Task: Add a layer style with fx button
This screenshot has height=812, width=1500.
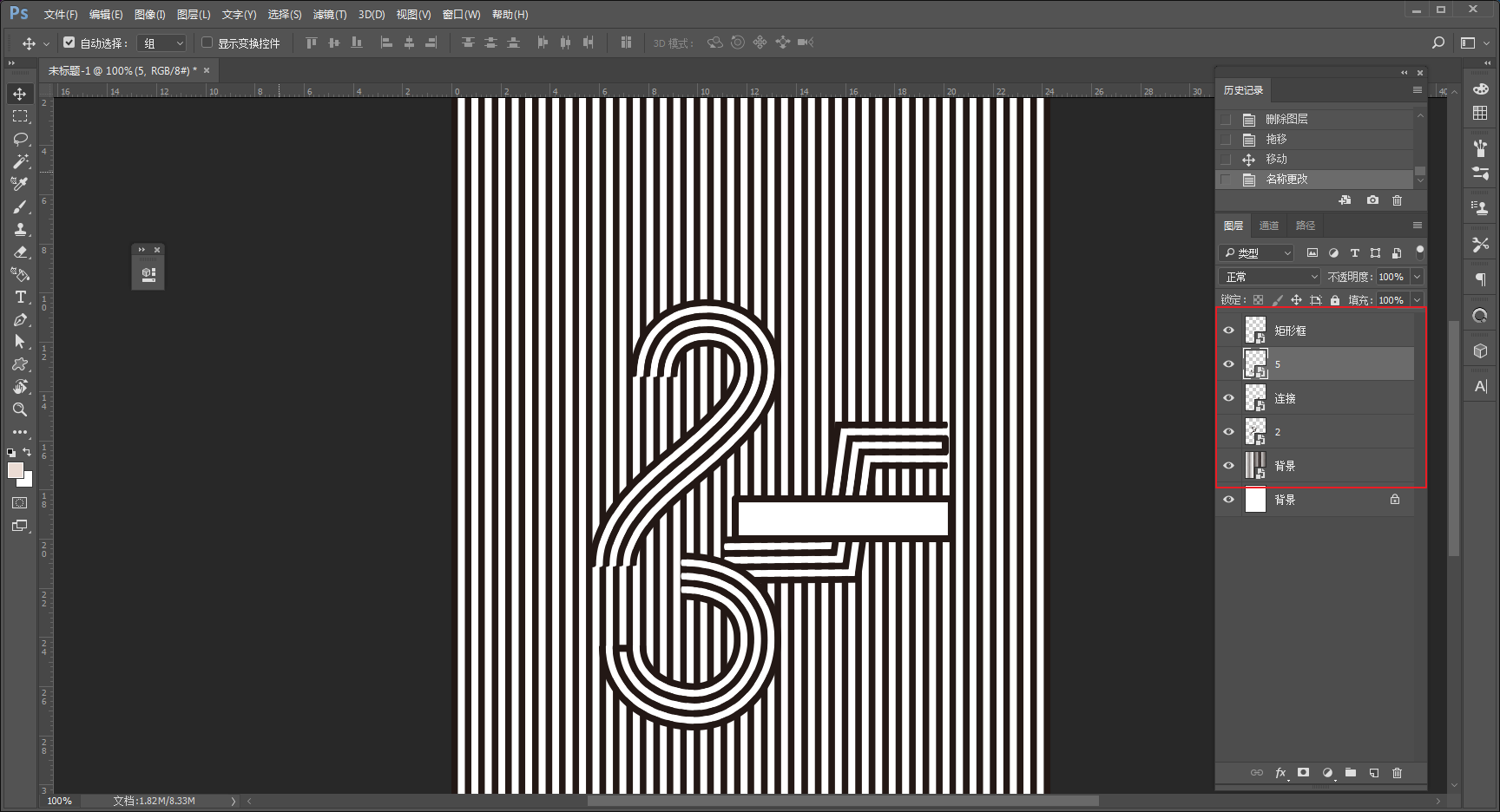Action: pos(1280,773)
